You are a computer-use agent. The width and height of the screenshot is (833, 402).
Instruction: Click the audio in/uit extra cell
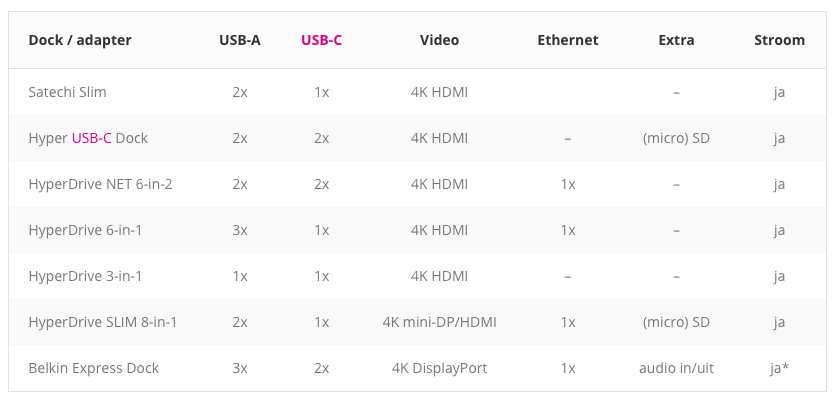tap(676, 368)
